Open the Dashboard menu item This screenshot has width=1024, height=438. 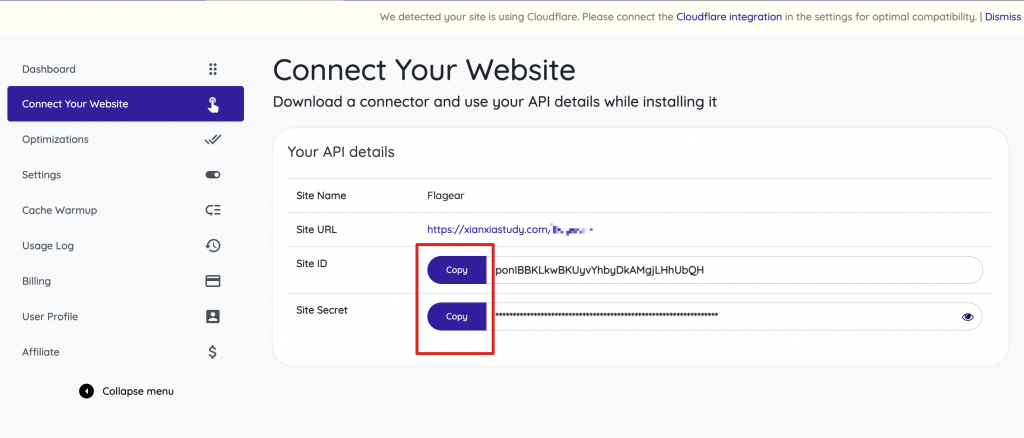point(49,69)
